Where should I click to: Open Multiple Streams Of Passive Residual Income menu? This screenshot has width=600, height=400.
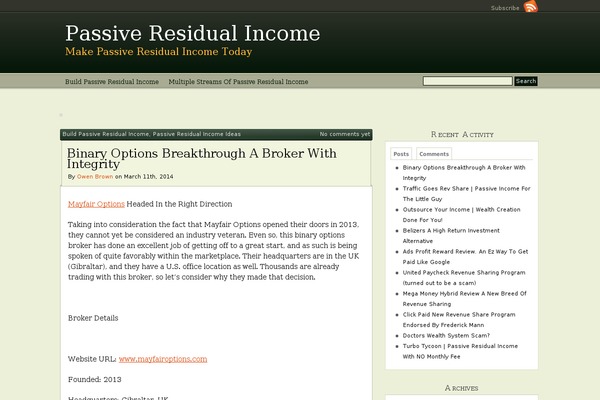[x=238, y=82]
